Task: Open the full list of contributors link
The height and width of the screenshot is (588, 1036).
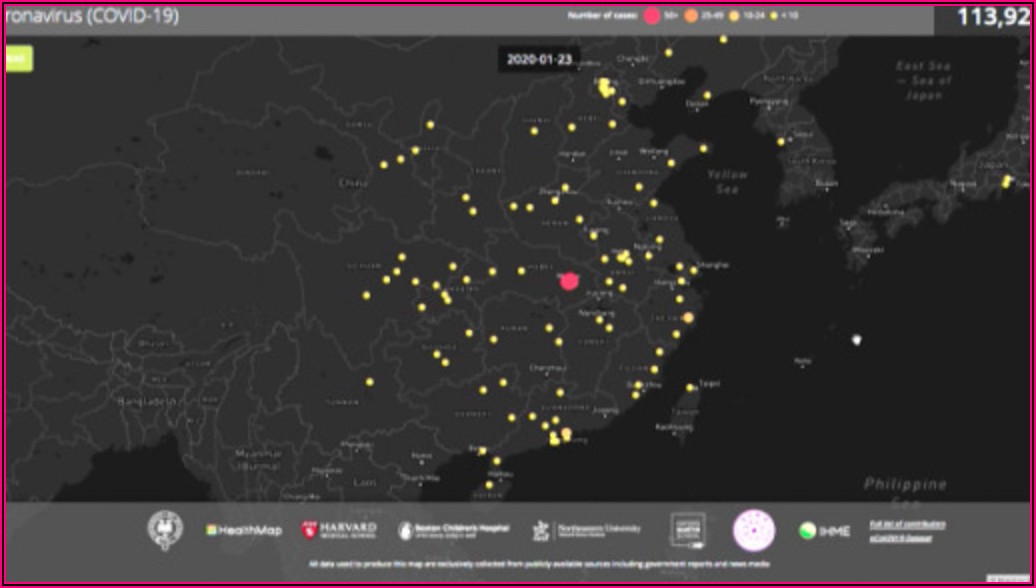Action: (906, 525)
